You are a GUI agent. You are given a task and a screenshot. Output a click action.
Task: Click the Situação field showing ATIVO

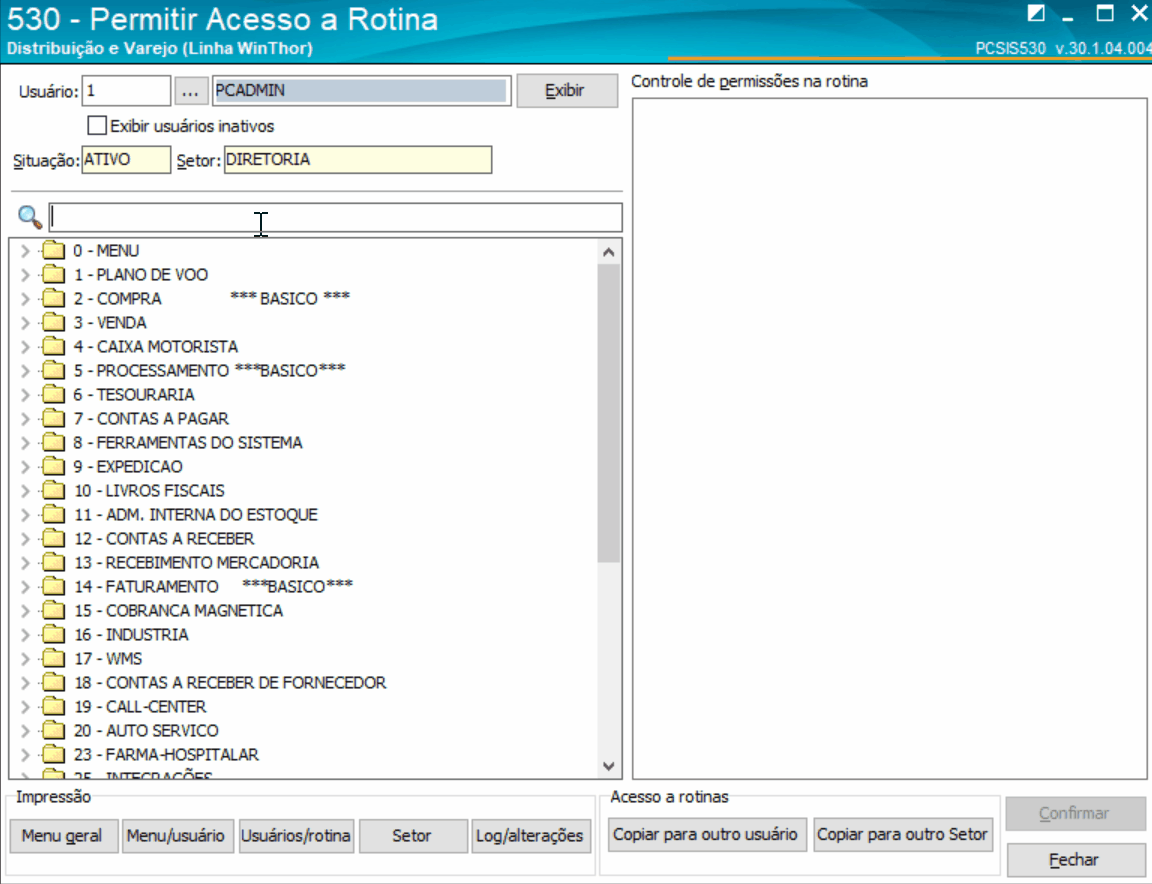pyautogui.click(x=126, y=159)
